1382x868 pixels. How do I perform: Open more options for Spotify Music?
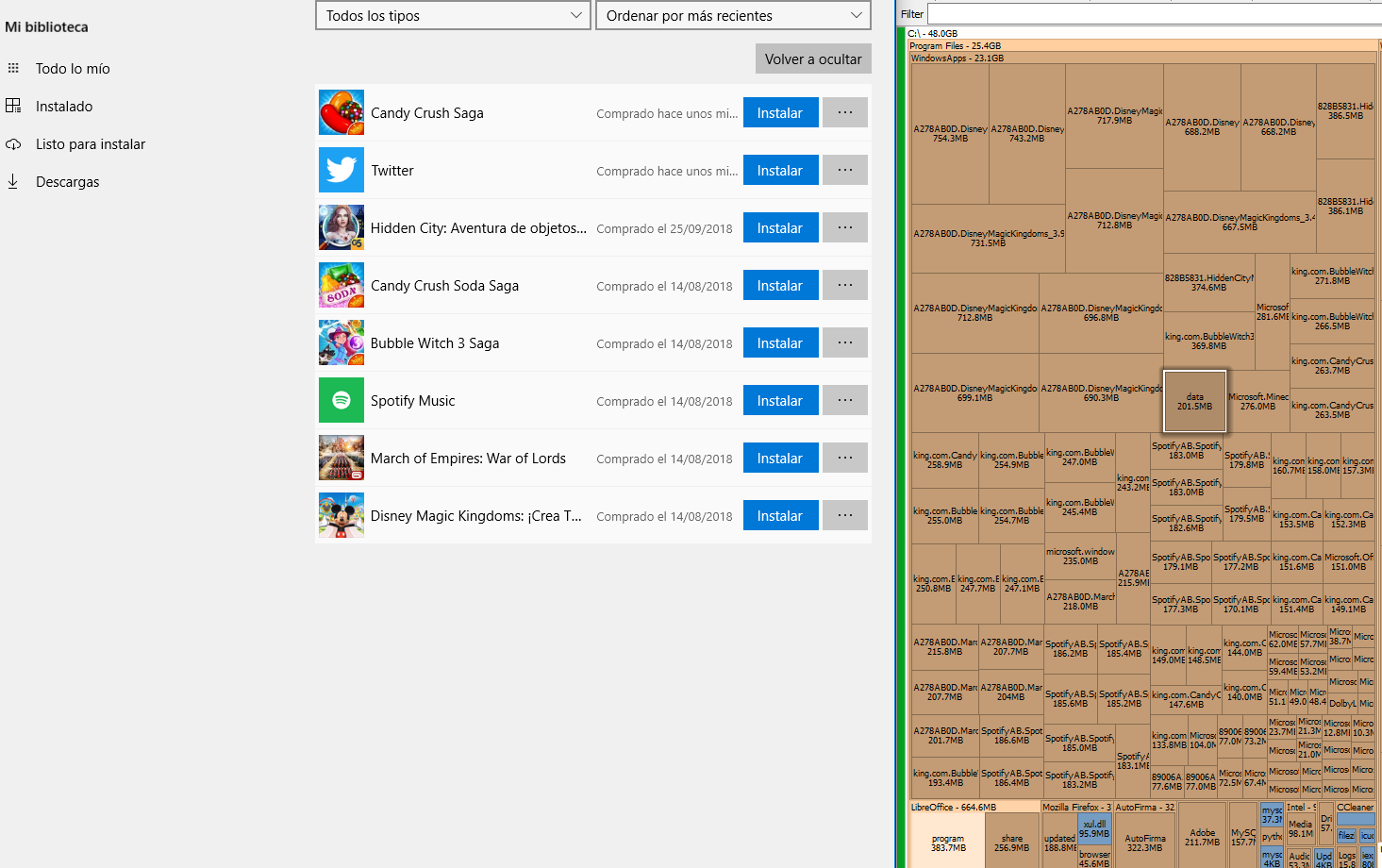[845, 400]
